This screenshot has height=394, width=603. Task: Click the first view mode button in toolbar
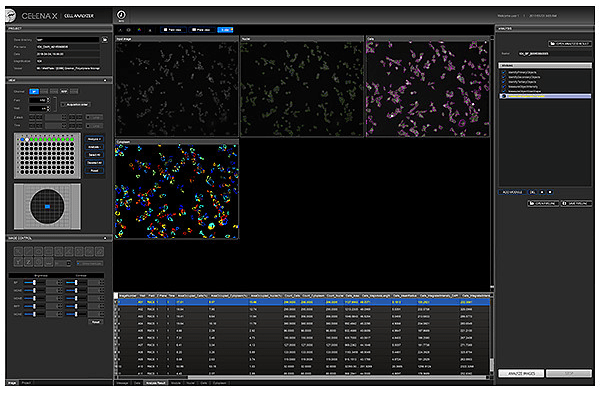[173, 30]
